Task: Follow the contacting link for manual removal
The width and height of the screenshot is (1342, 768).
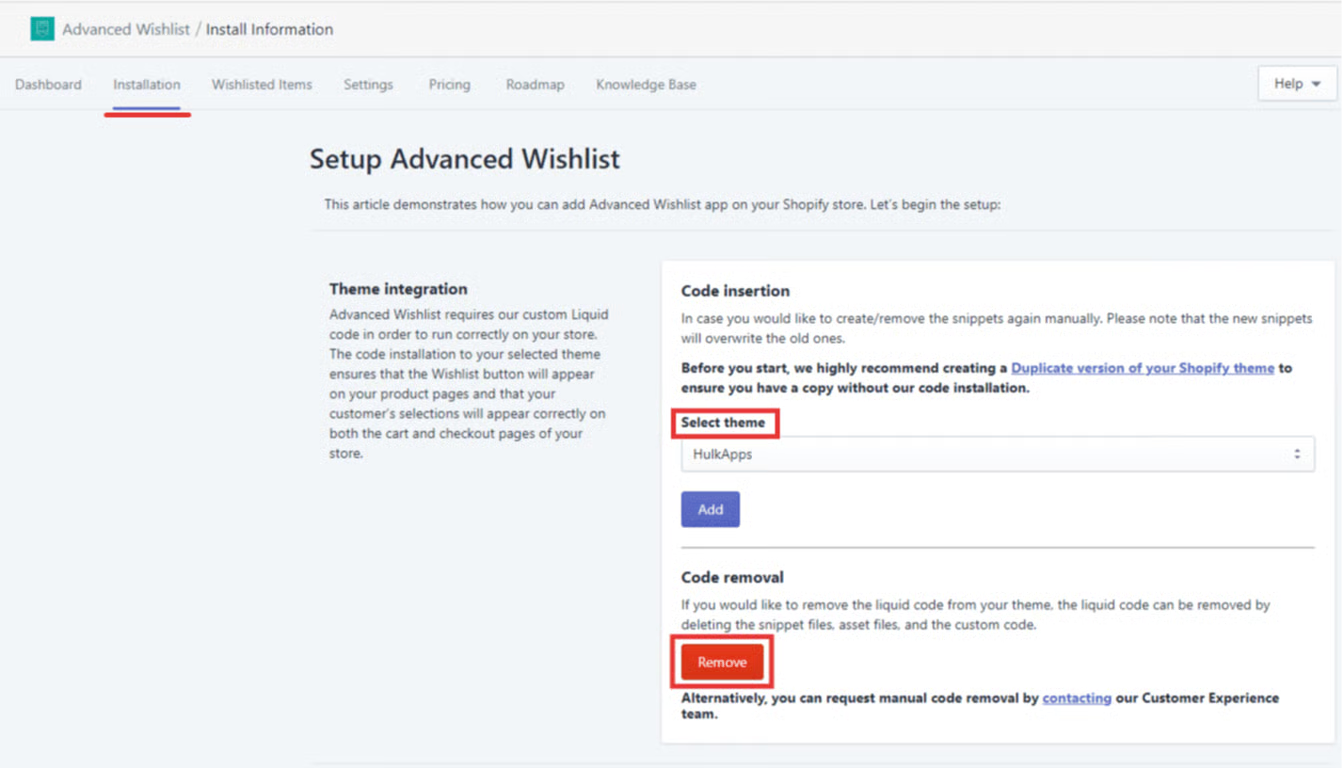Action: tap(1077, 698)
